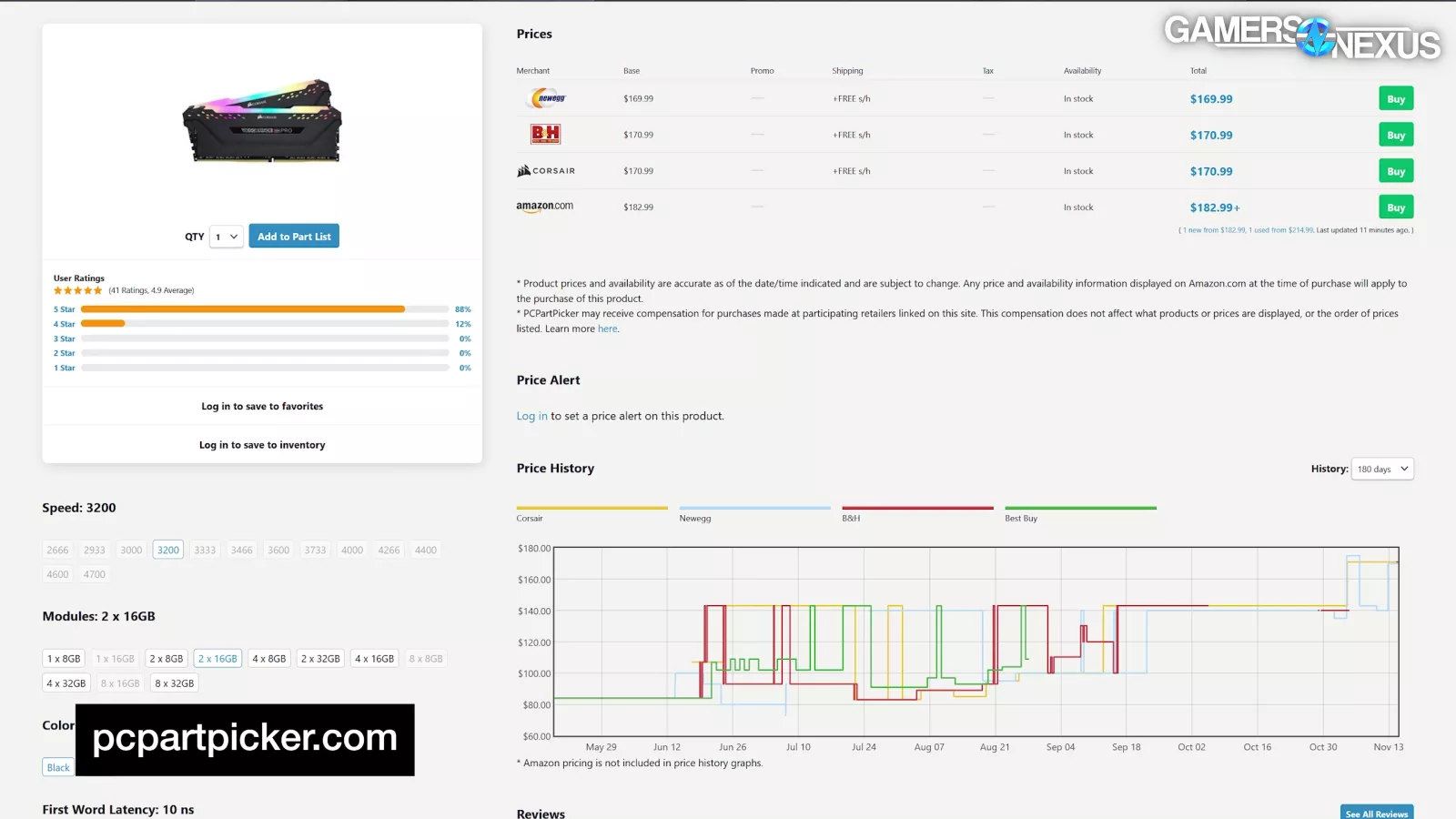This screenshot has width=1456, height=819.
Task: Click the Newegg merchant logo
Action: (x=547, y=98)
